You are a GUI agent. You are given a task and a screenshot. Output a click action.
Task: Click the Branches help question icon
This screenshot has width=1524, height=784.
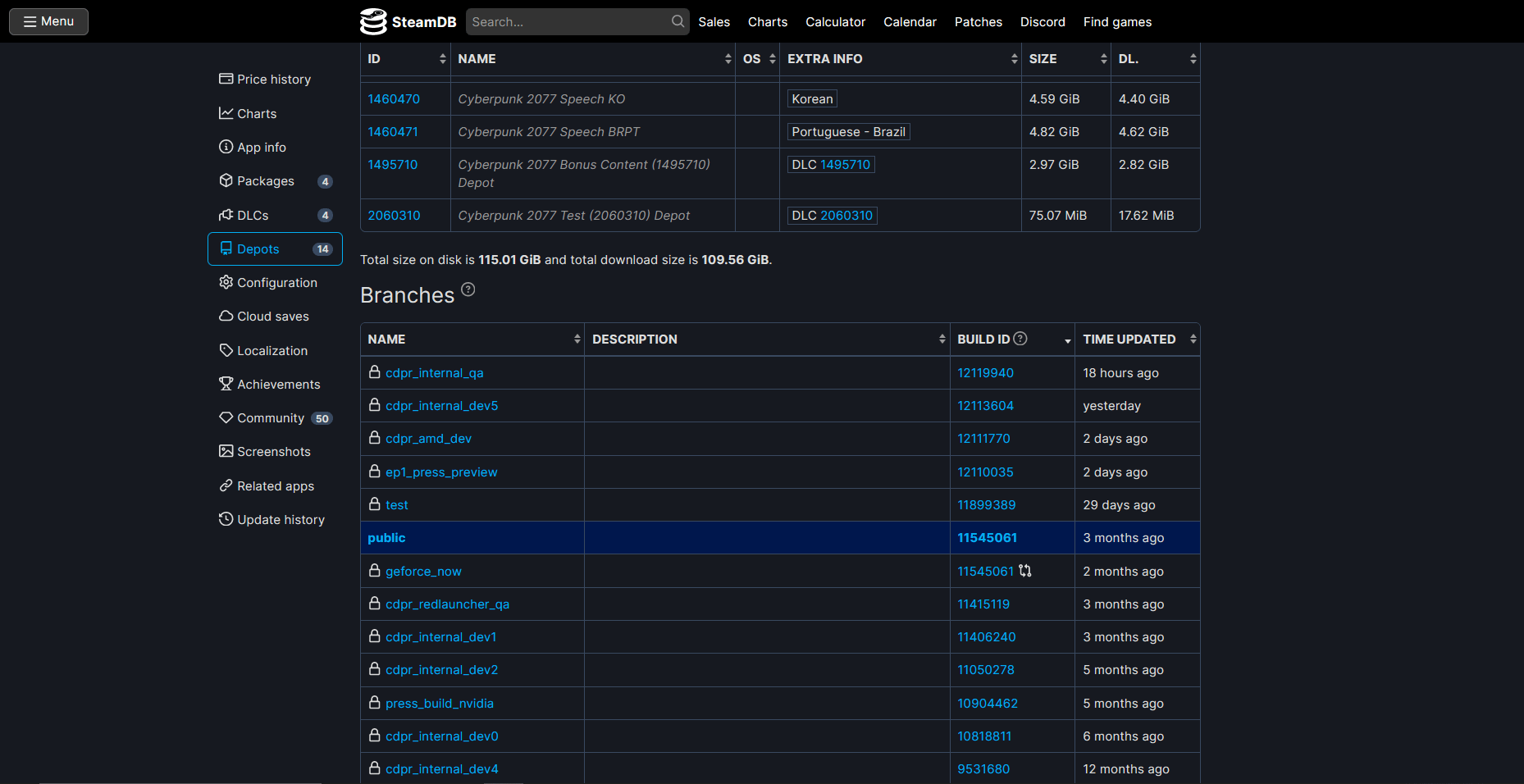(468, 289)
